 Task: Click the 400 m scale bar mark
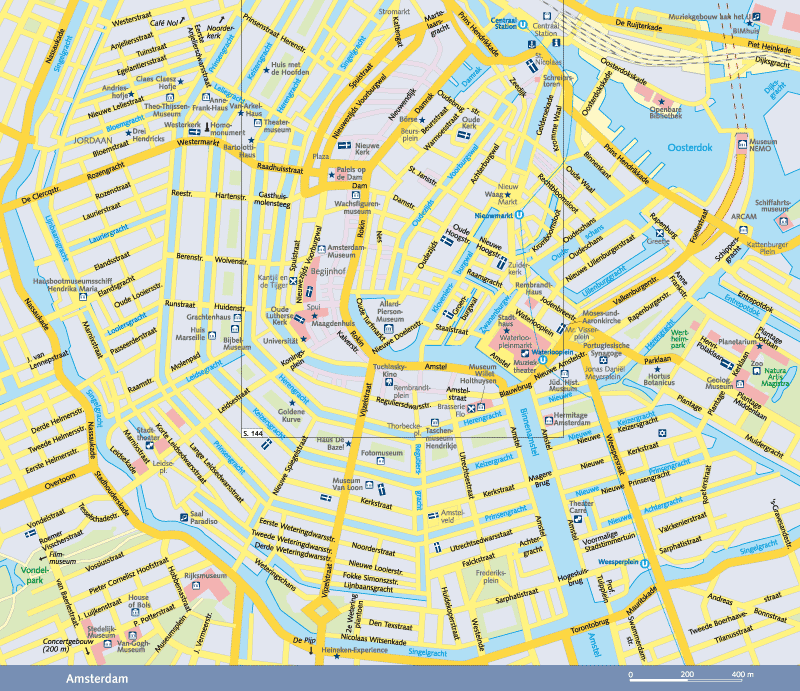[x=741, y=678]
